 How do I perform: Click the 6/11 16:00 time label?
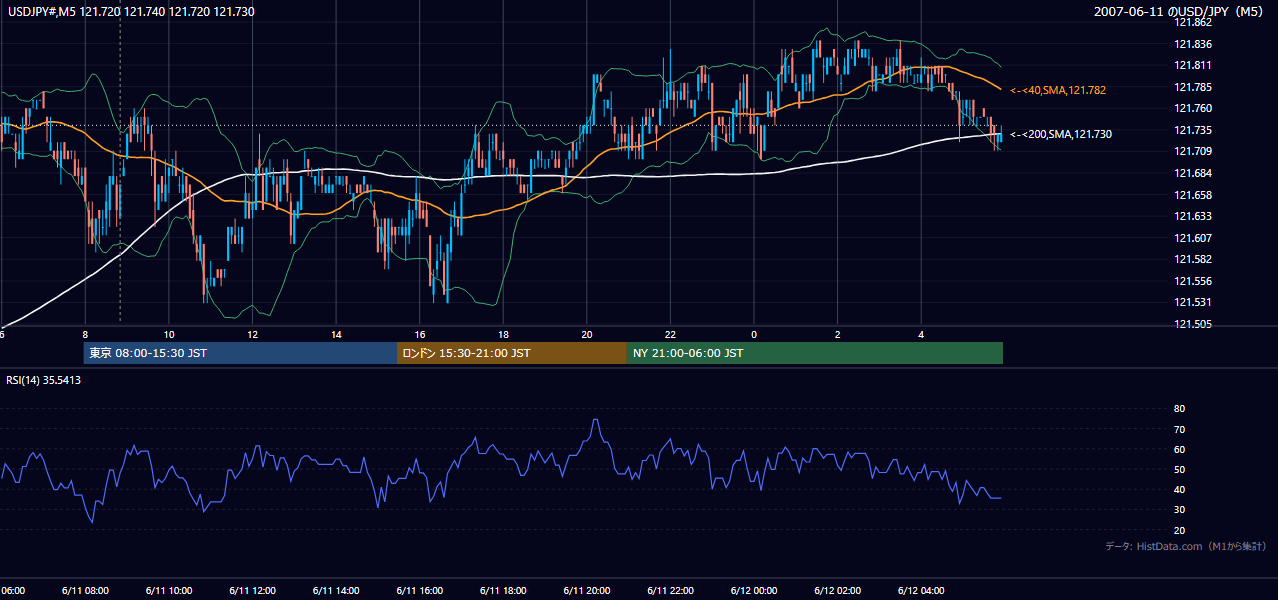pyautogui.click(x=419, y=591)
